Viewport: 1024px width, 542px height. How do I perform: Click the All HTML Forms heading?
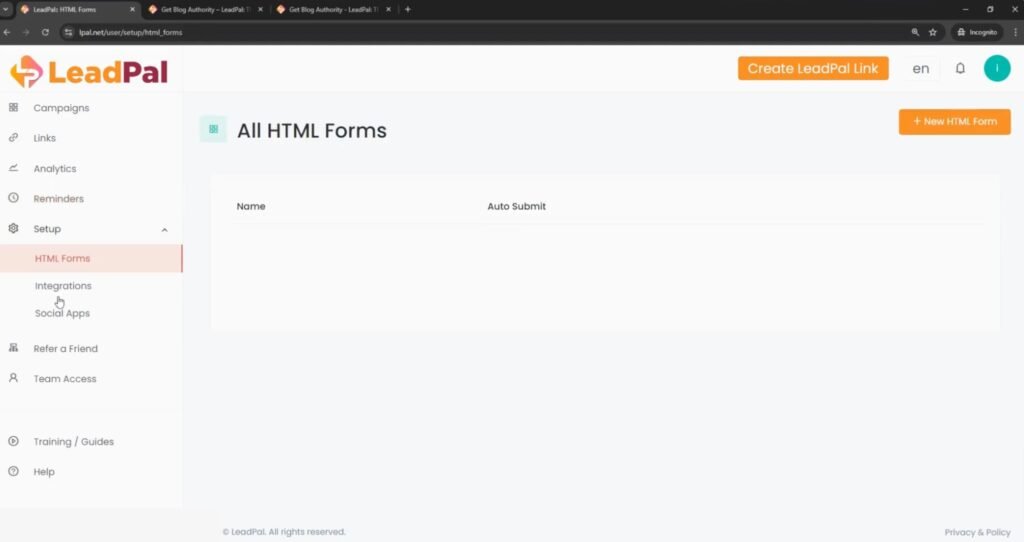[312, 131]
